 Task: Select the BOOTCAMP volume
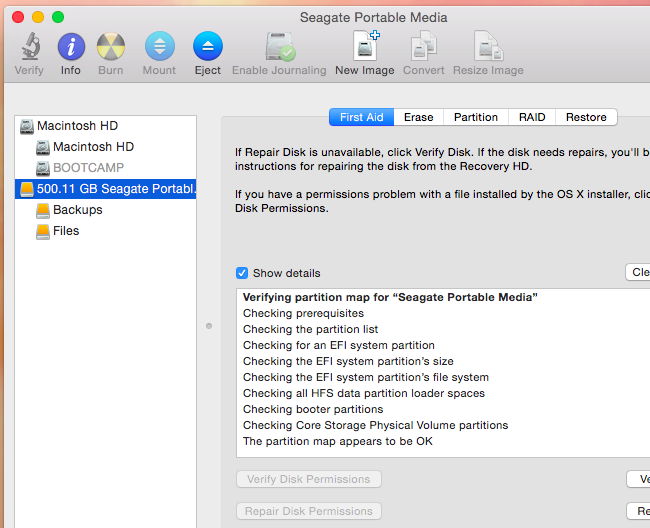105,168
